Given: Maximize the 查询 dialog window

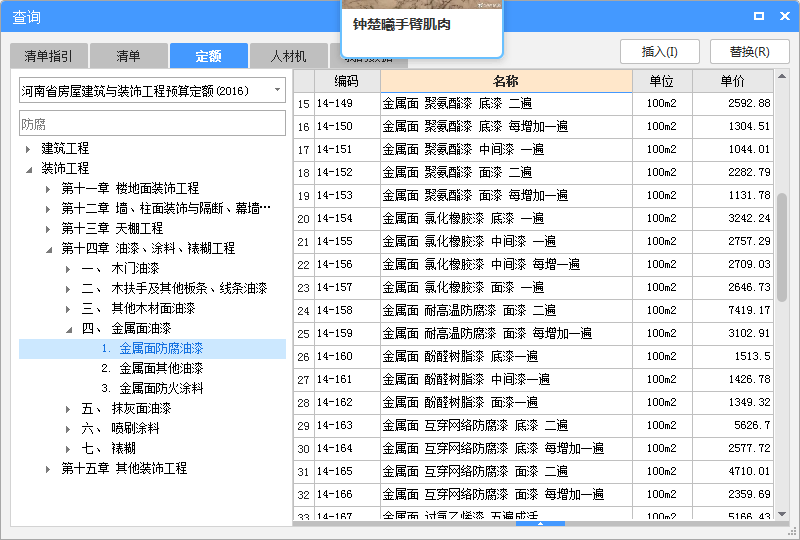Looking at the screenshot, I should tap(759, 16).
